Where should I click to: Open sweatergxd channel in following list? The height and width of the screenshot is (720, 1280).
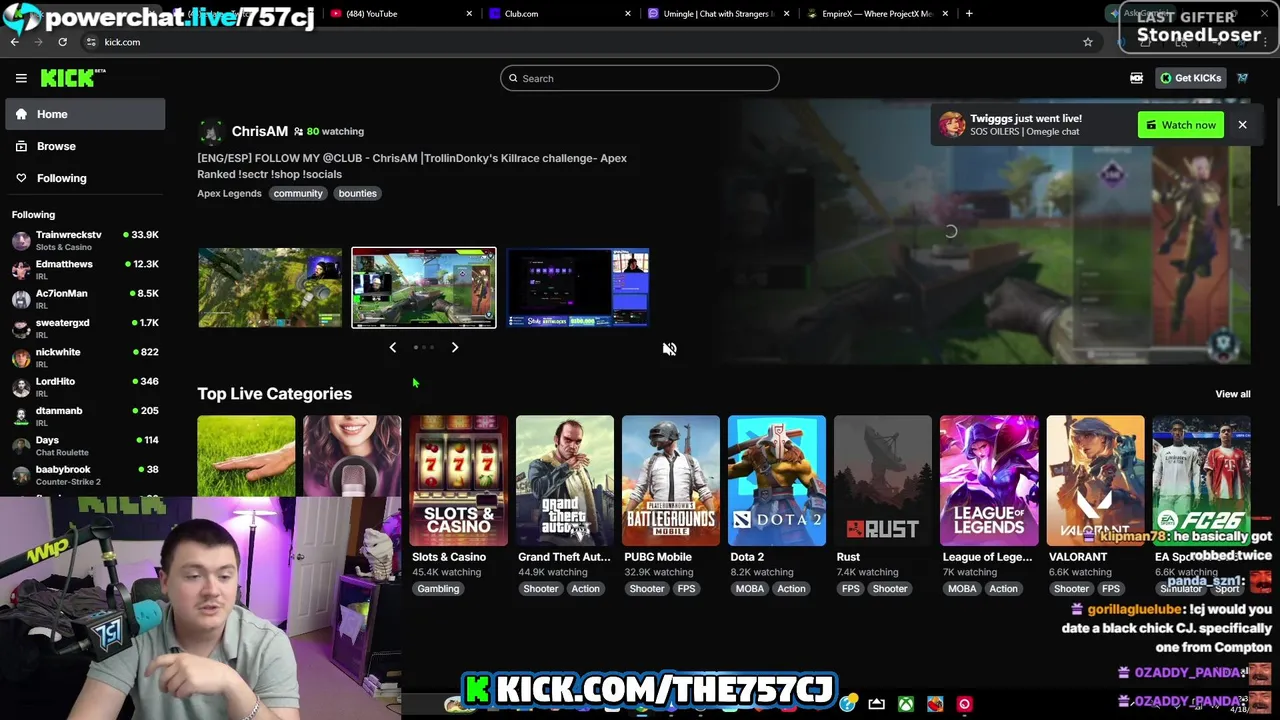tap(85, 328)
